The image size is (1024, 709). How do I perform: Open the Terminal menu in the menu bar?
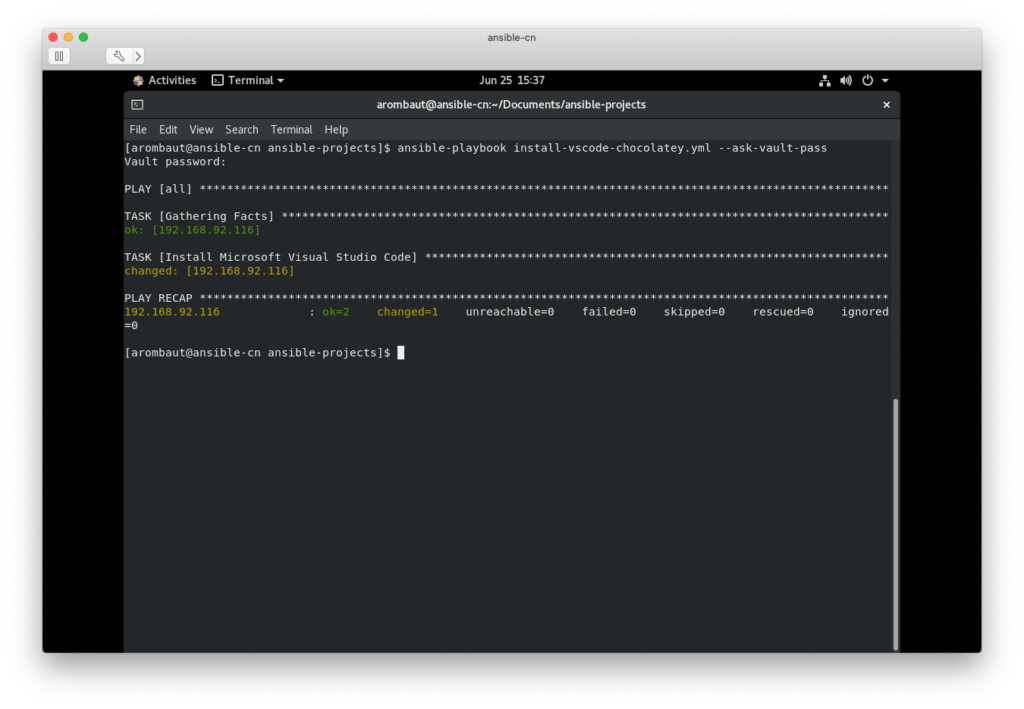291,129
